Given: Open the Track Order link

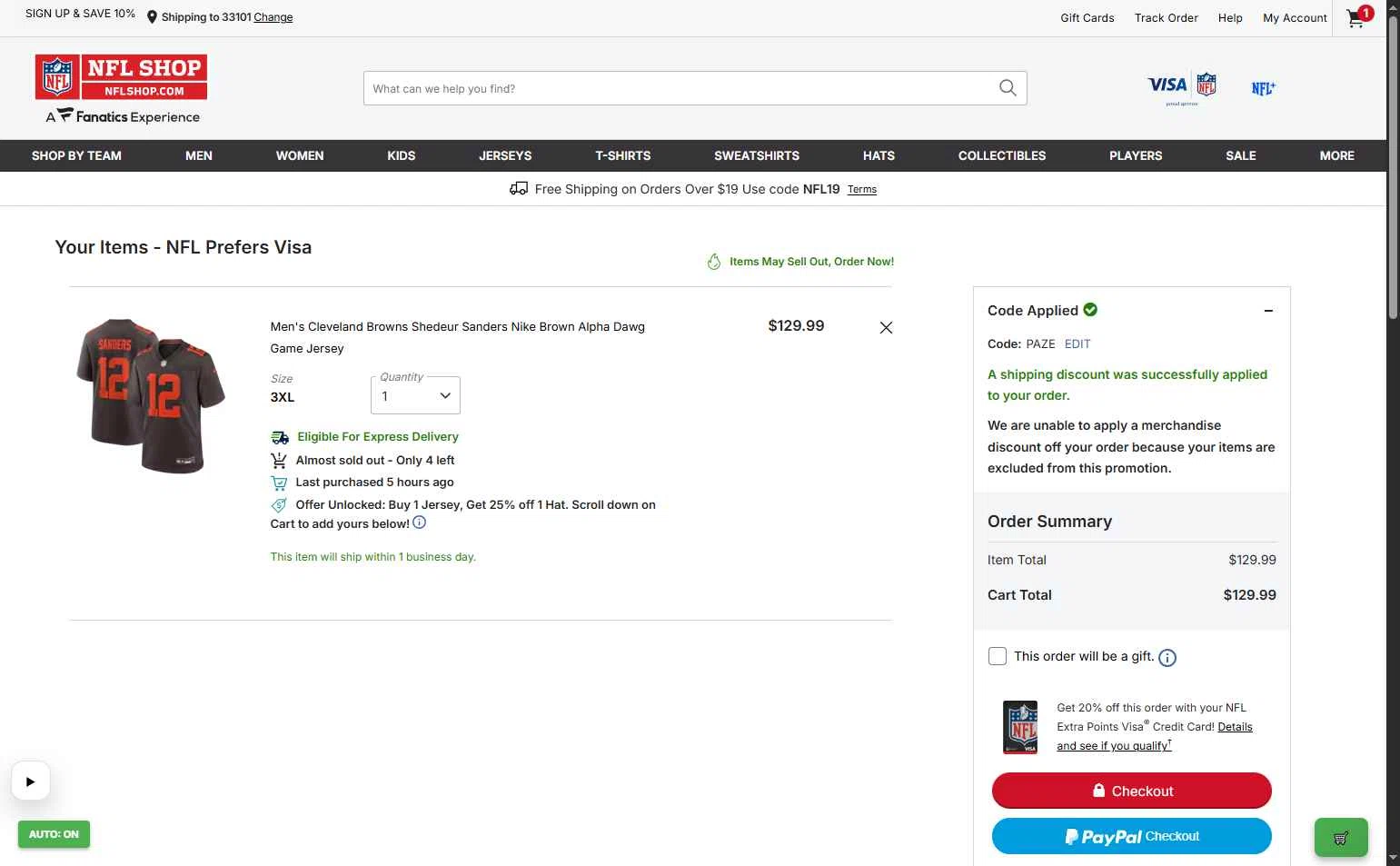Looking at the screenshot, I should pos(1167,17).
